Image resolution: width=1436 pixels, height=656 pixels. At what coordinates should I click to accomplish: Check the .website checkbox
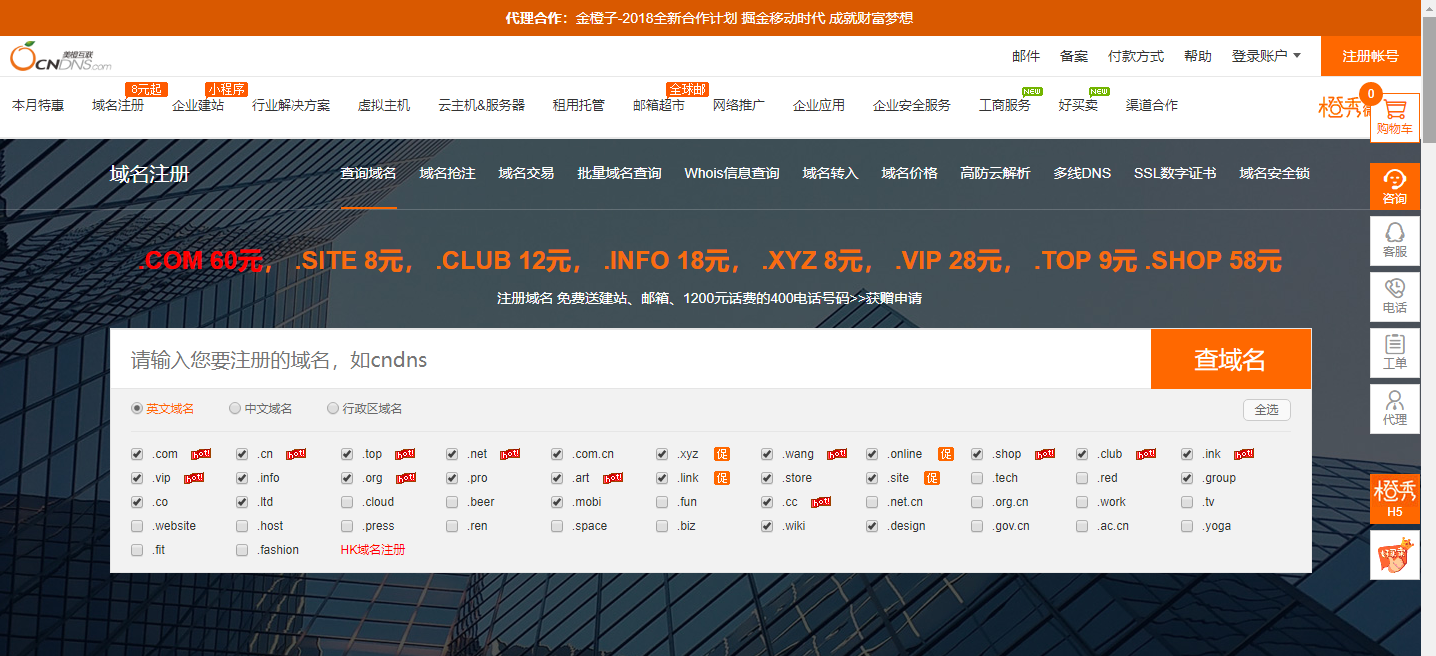pyautogui.click(x=137, y=526)
